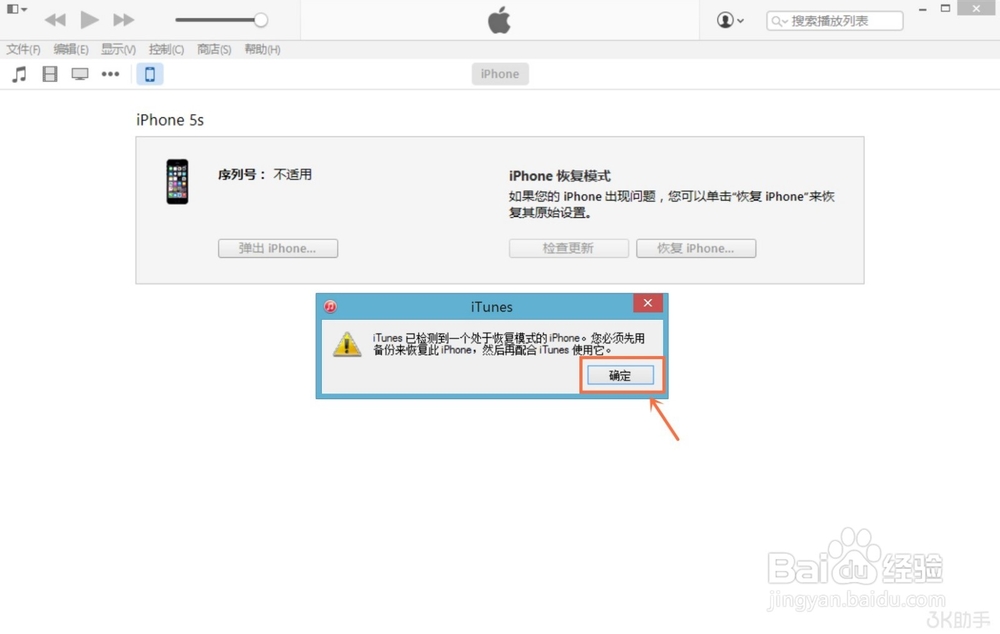Image resolution: width=1000 pixels, height=634 pixels.
Task: Click the fast-forward next track button
Action: [124, 20]
